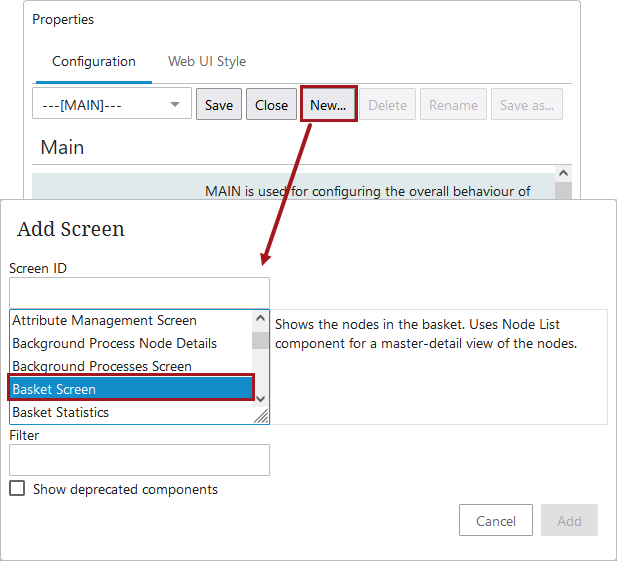Click the New... button
Viewport: 617px width, 561px height.
click(328, 105)
